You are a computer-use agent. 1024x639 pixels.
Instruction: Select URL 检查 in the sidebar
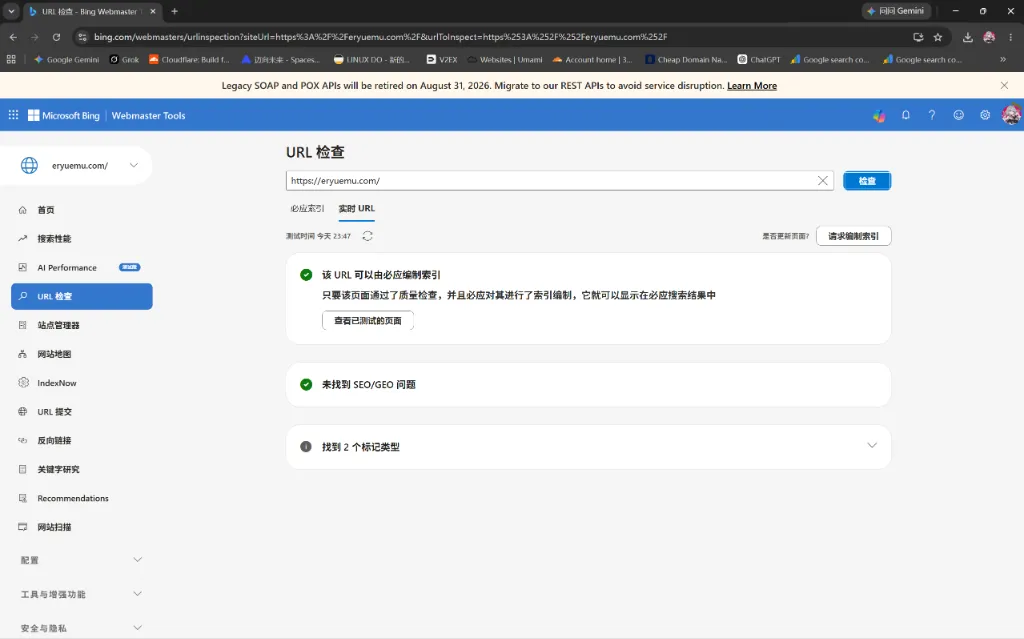pos(82,296)
